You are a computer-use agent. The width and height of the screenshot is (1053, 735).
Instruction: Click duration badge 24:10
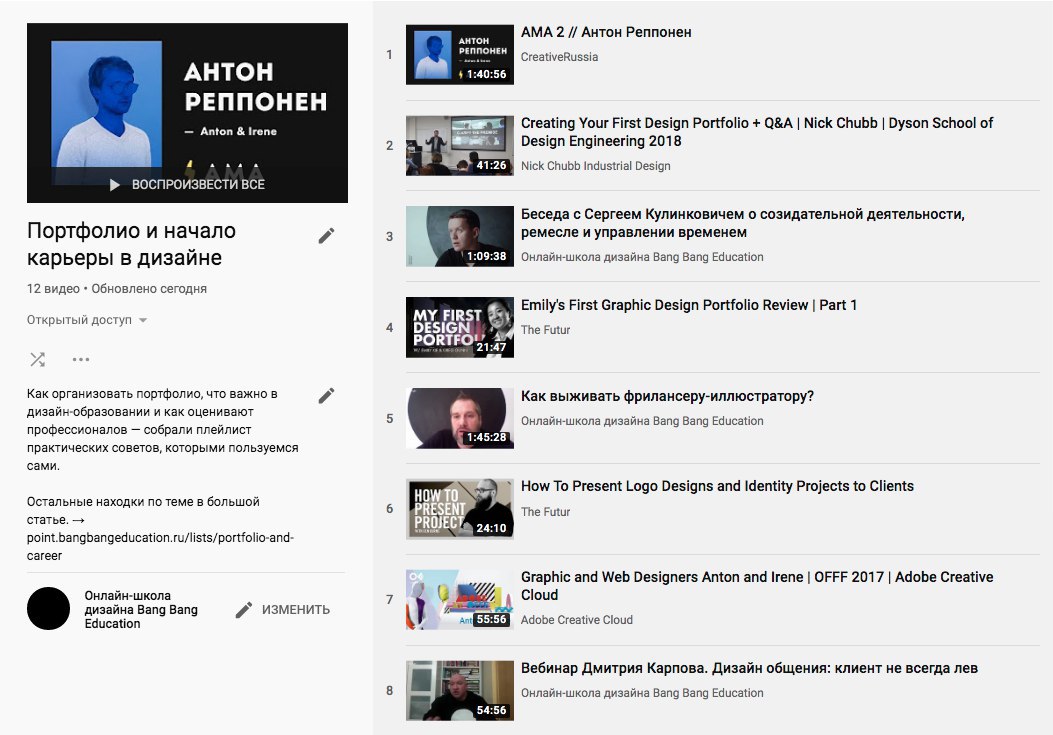pyautogui.click(x=492, y=529)
